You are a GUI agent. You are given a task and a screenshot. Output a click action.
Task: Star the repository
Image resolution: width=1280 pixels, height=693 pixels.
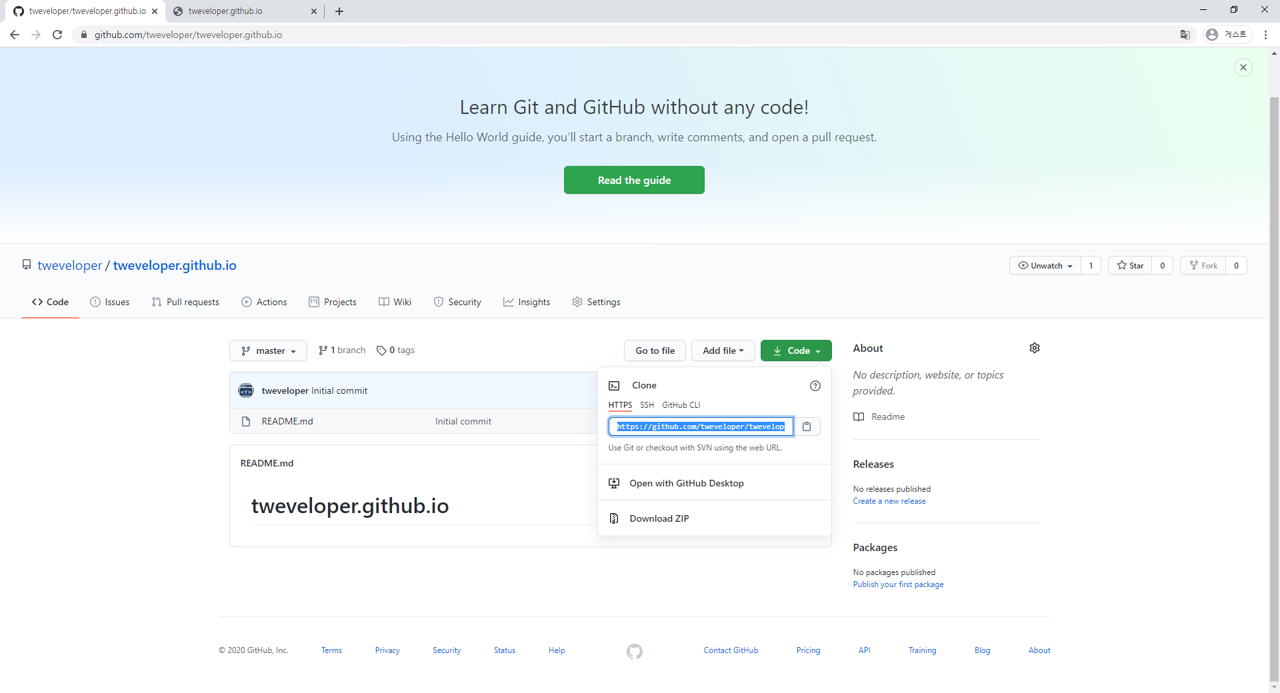click(1130, 266)
